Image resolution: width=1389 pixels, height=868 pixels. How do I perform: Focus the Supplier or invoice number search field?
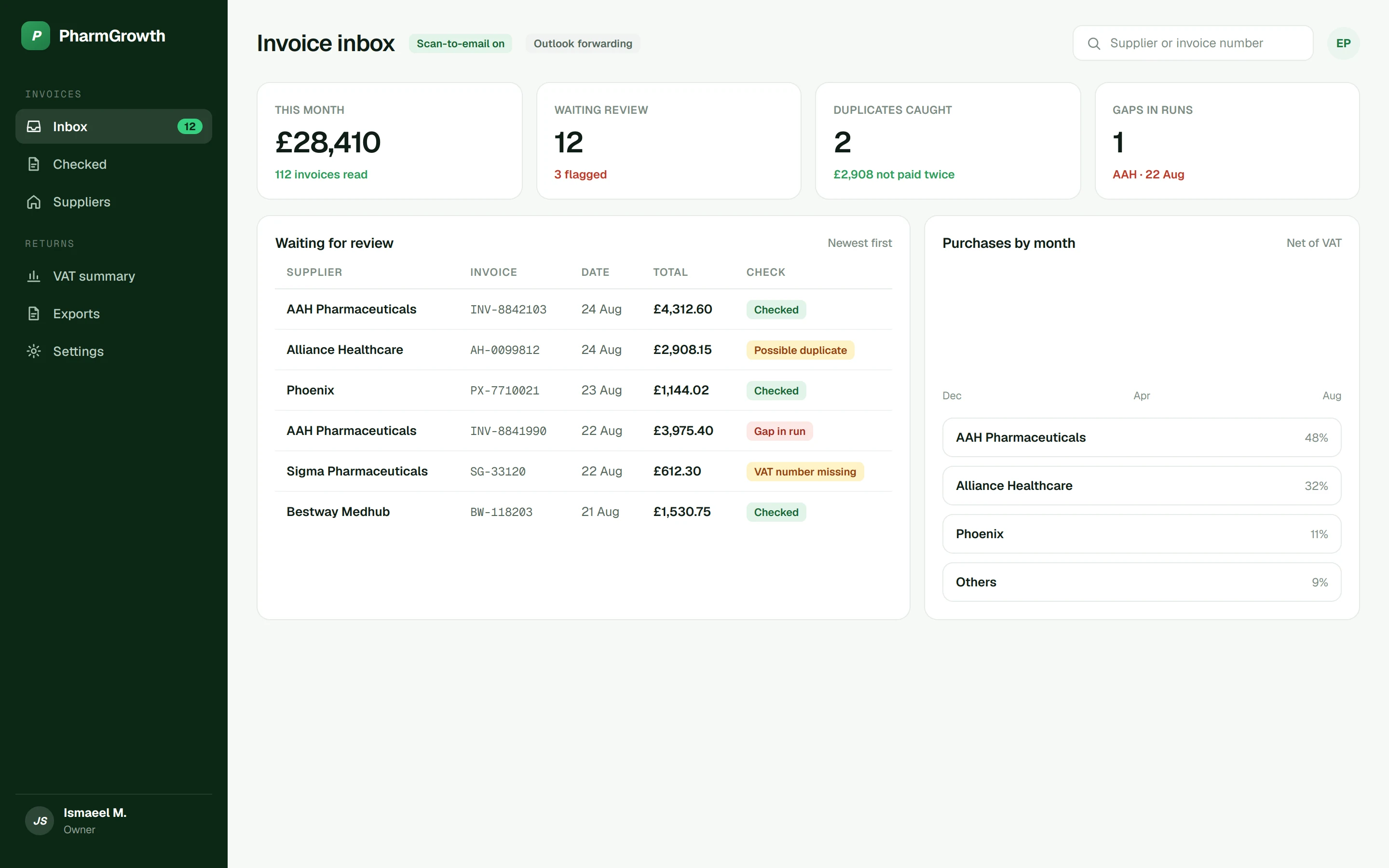point(1193,43)
